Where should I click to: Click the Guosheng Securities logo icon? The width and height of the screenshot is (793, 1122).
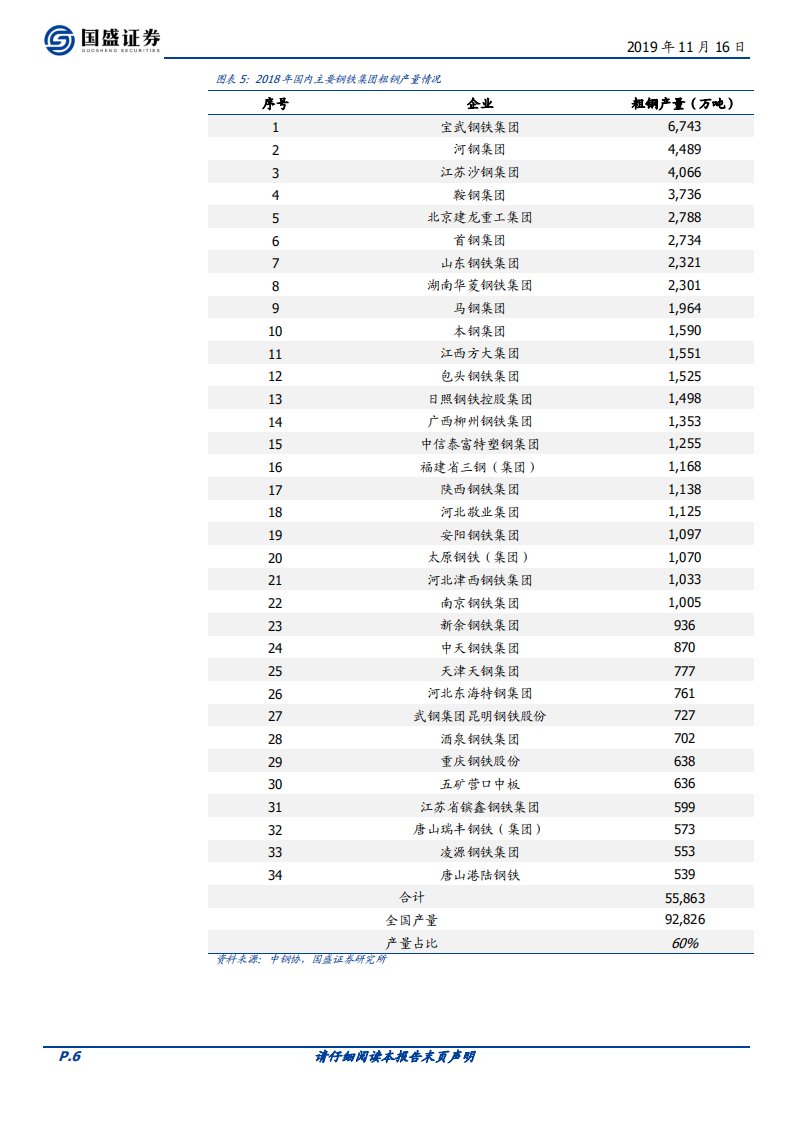60,40
